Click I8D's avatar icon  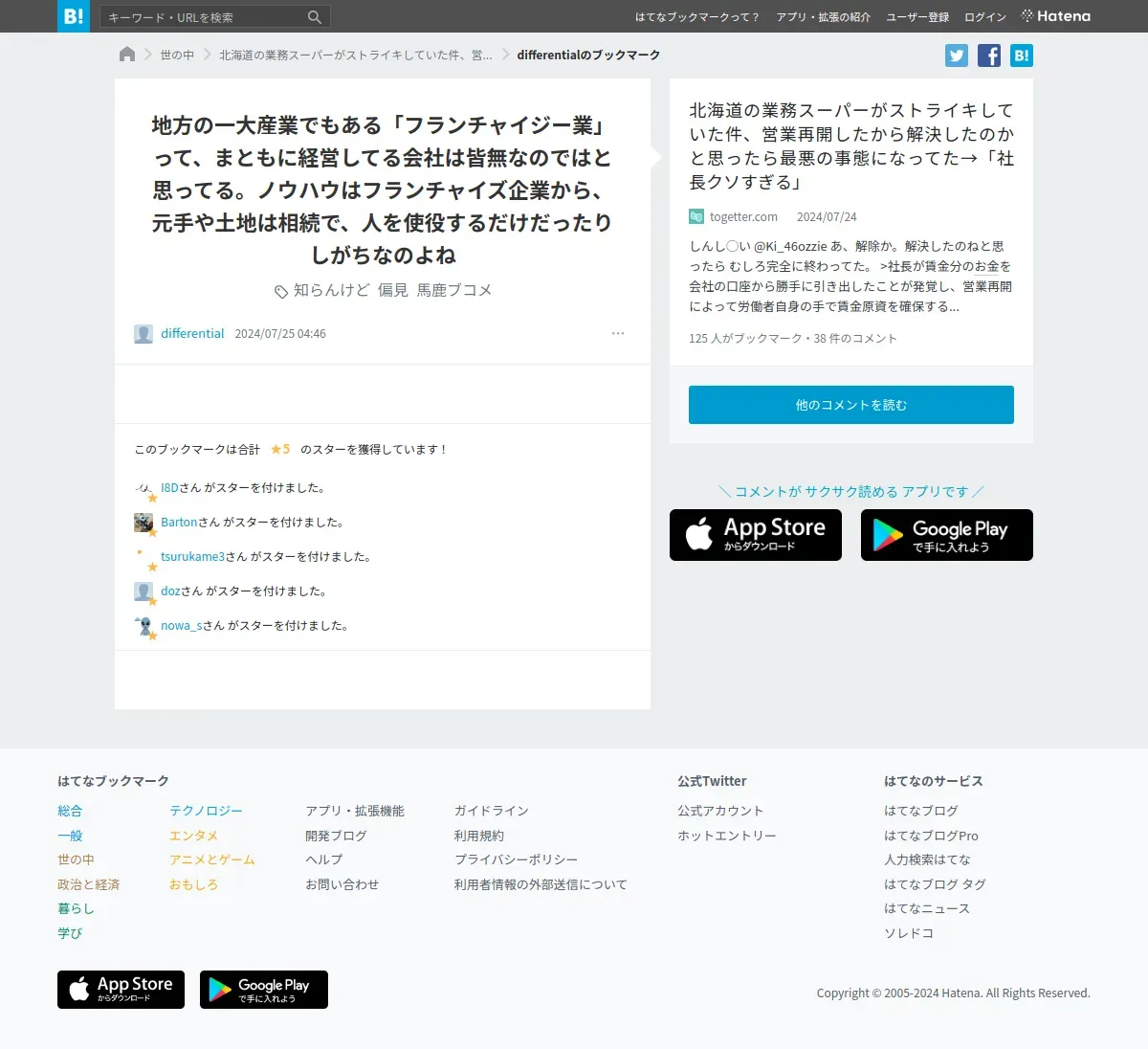[143, 488]
